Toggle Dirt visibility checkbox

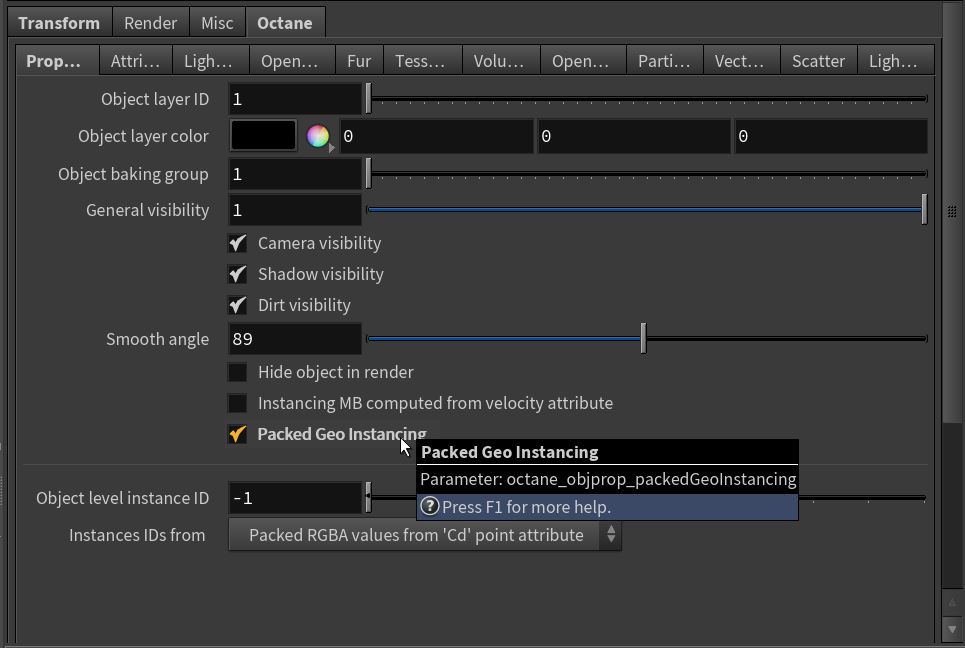(238, 305)
